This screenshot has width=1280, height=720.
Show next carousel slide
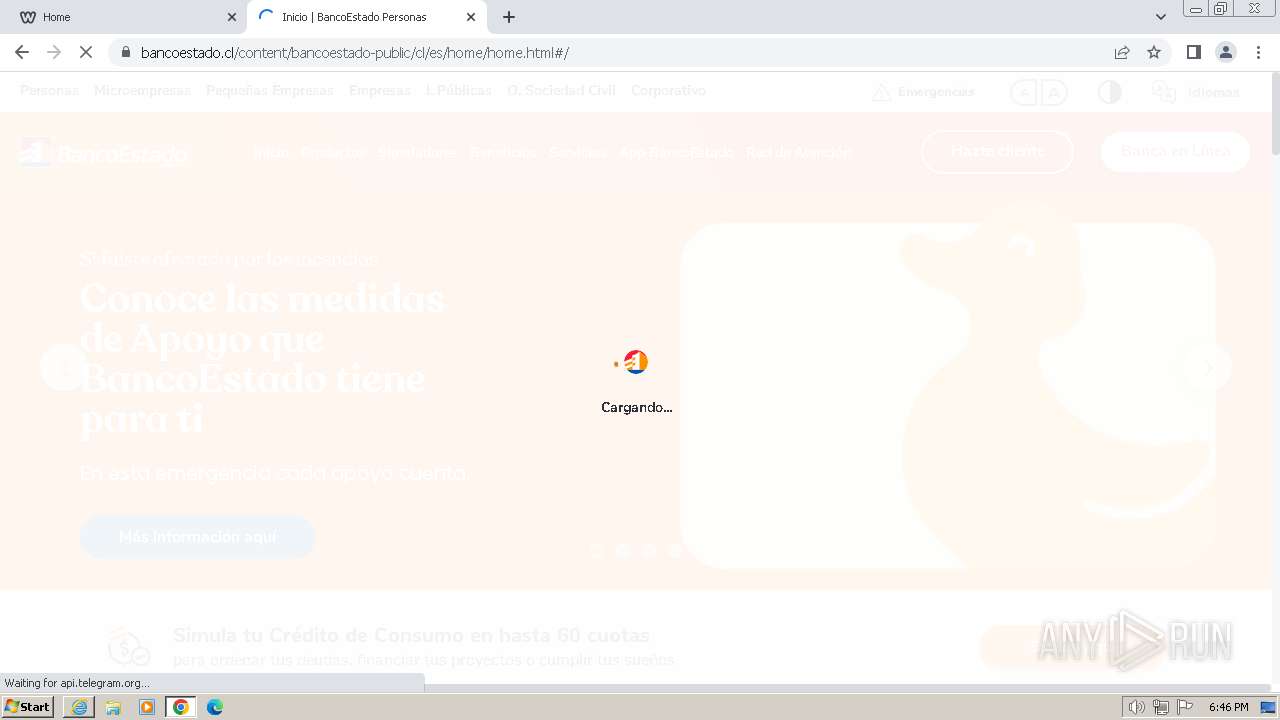(x=1208, y=367)
